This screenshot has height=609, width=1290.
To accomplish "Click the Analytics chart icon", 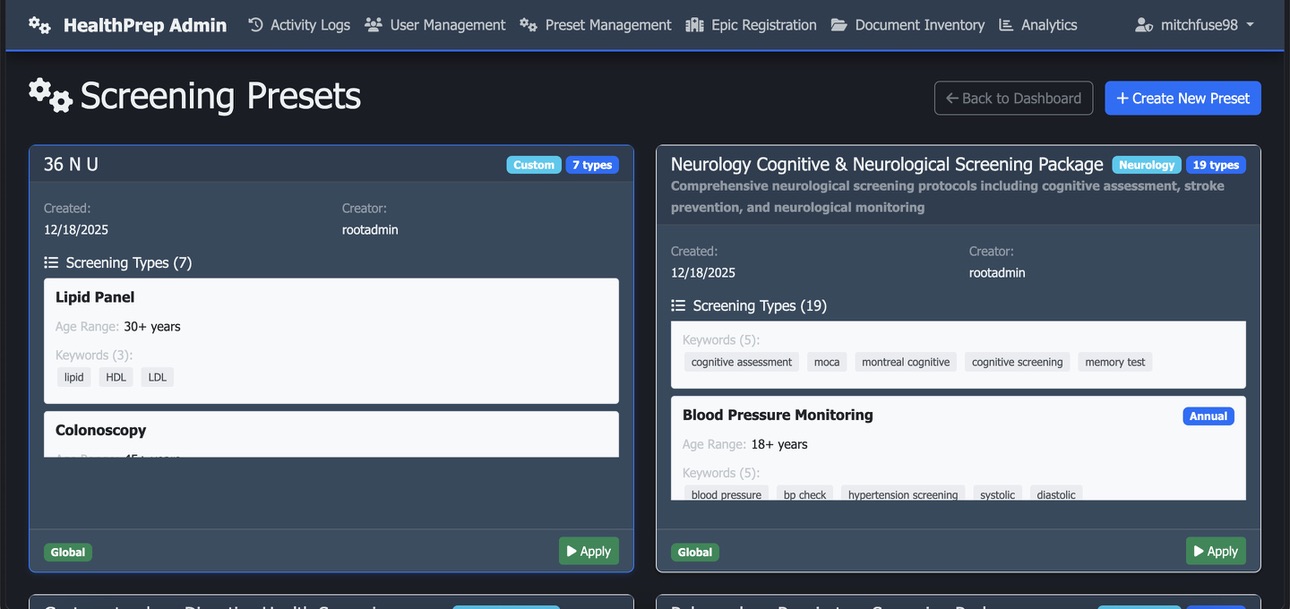I will [x=1006, y=25].
